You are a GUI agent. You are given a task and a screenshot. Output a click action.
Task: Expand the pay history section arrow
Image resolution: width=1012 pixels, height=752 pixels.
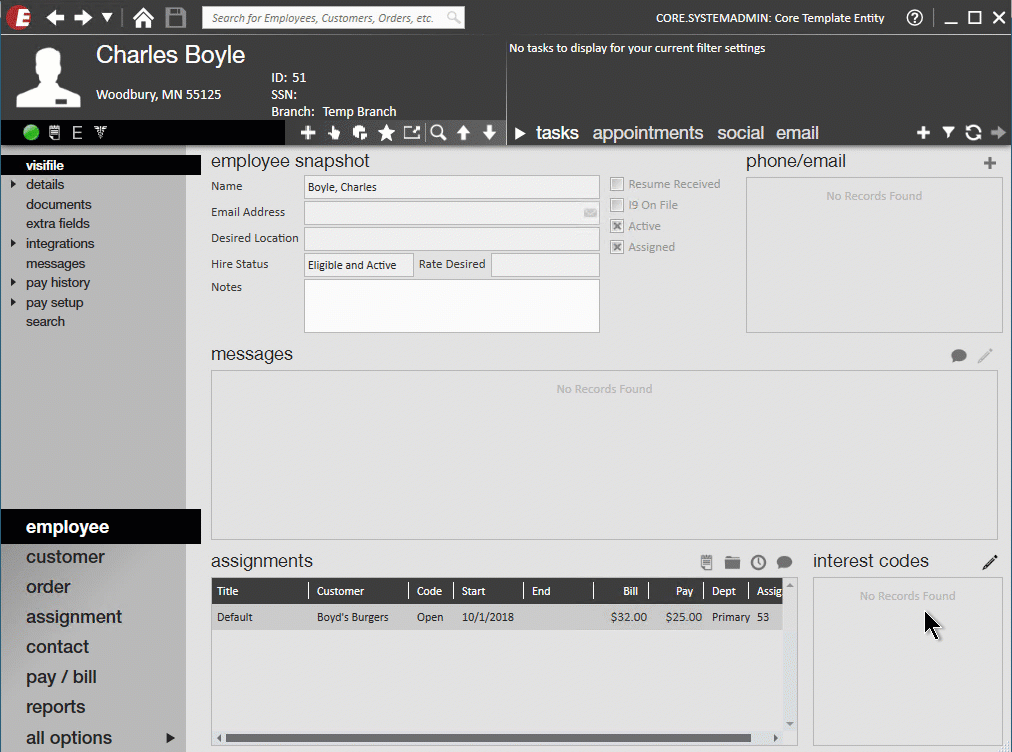tap(13, 283)
